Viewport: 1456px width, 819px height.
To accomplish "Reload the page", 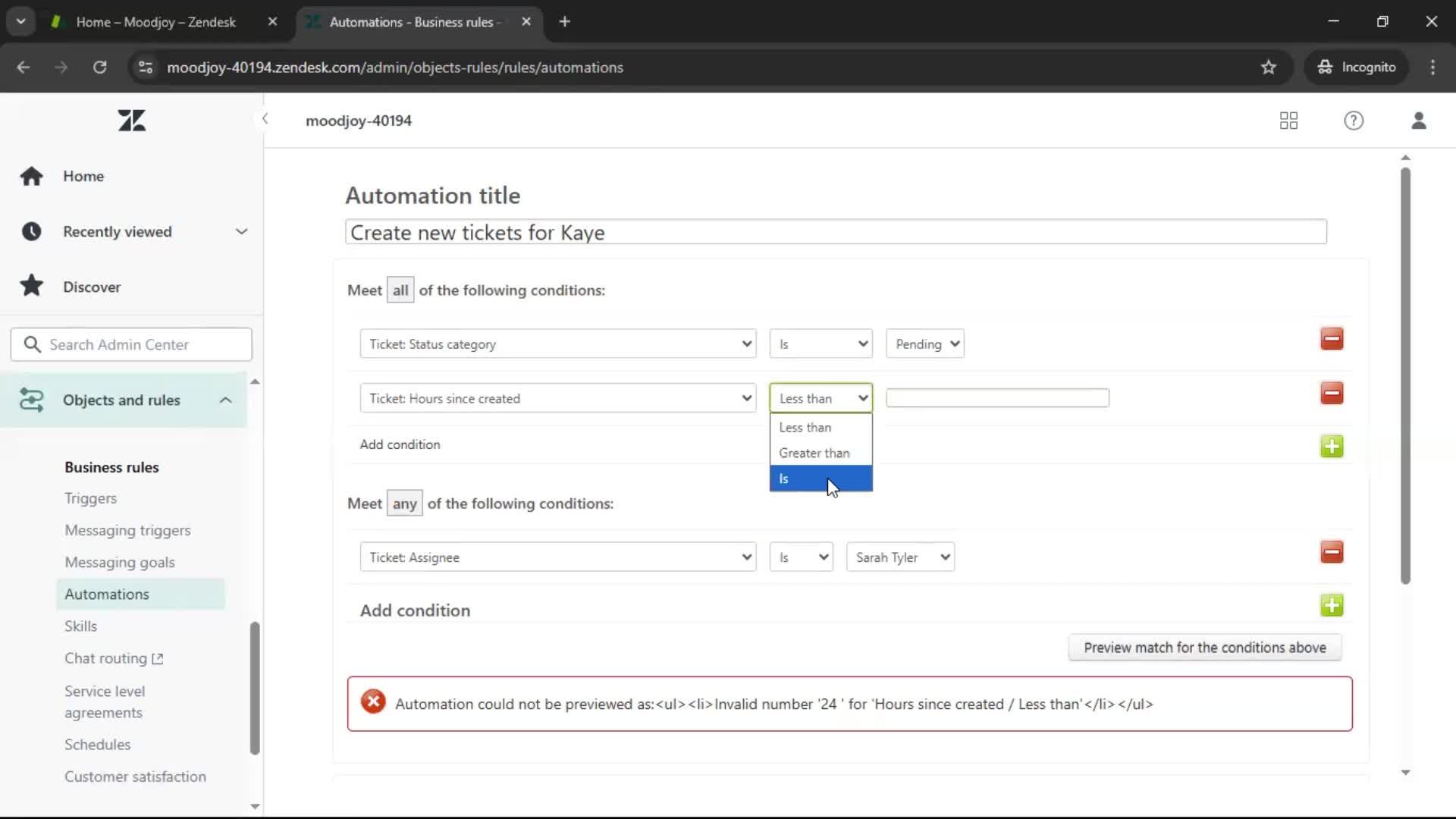I will coord(99,67).
